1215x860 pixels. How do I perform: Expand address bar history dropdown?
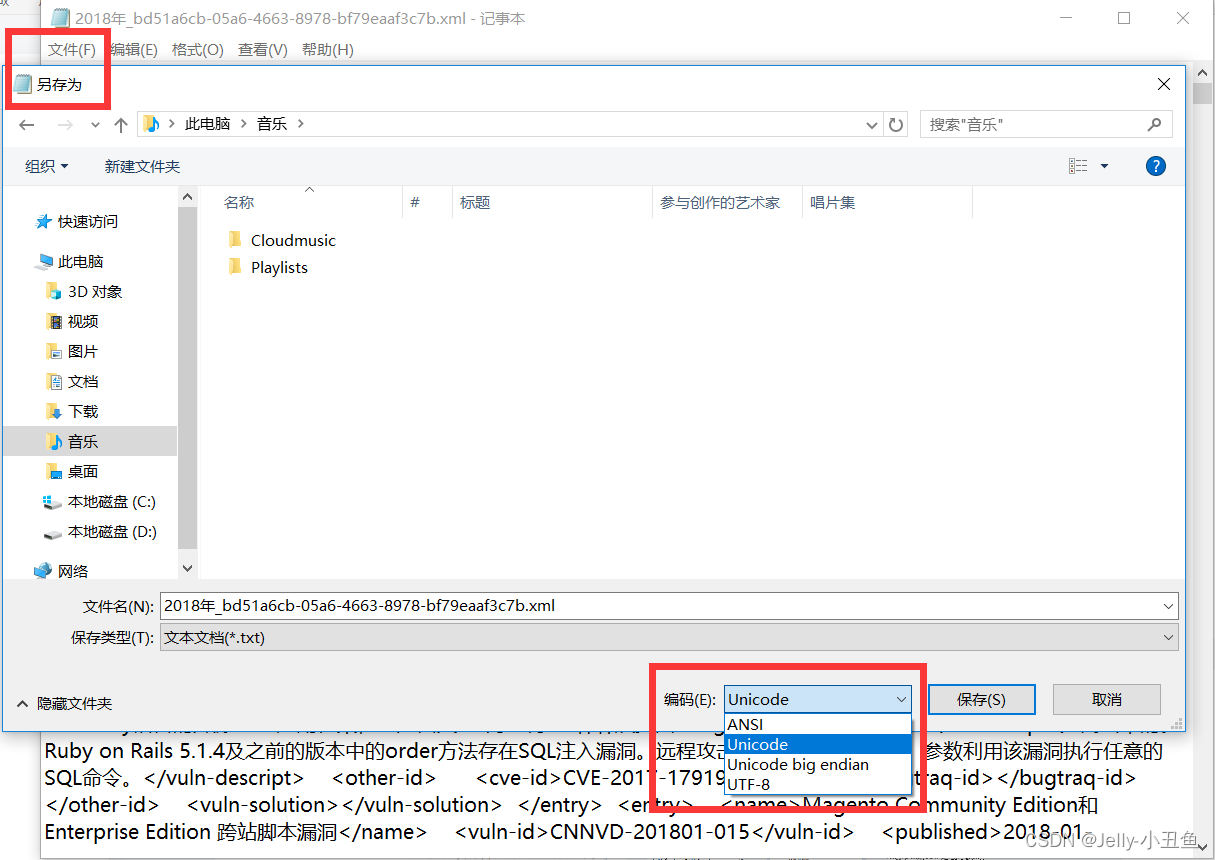click(871, 124)
